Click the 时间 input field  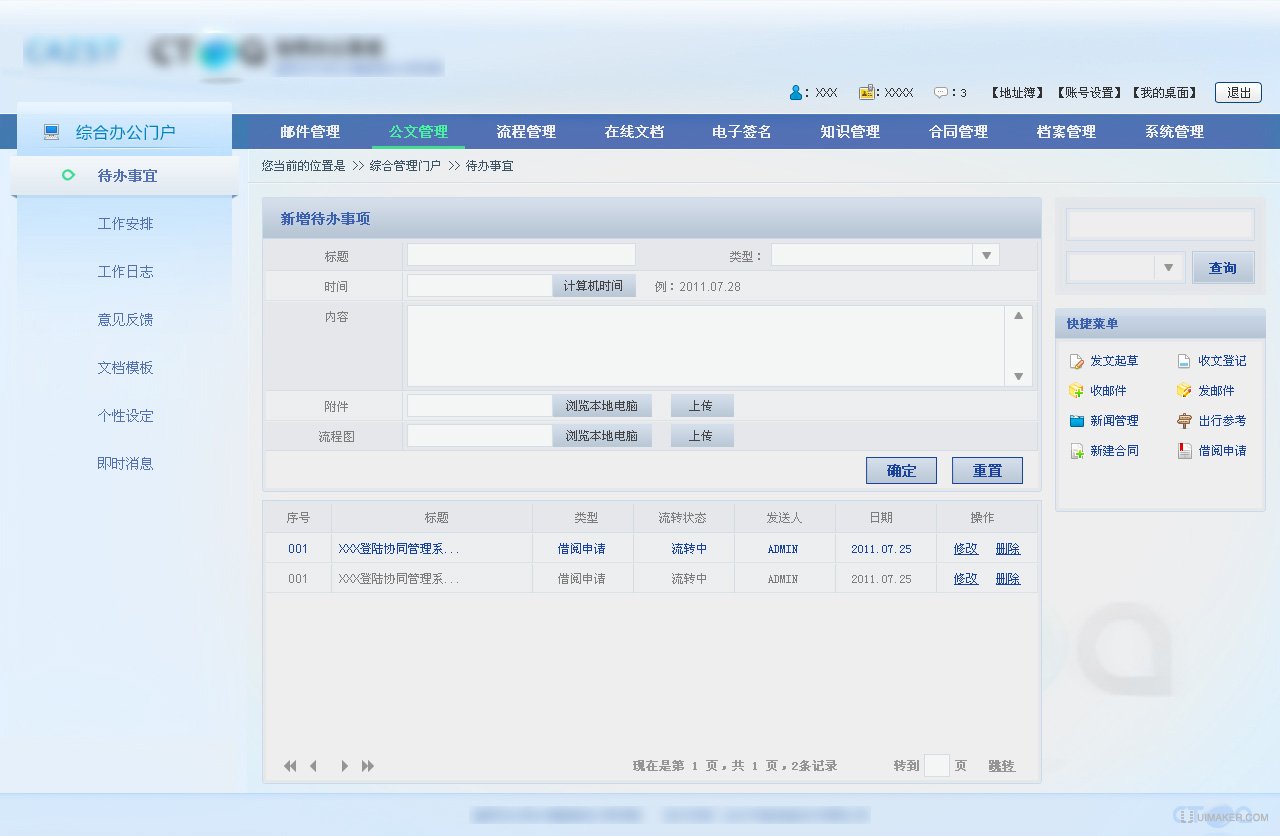[480, 286]
